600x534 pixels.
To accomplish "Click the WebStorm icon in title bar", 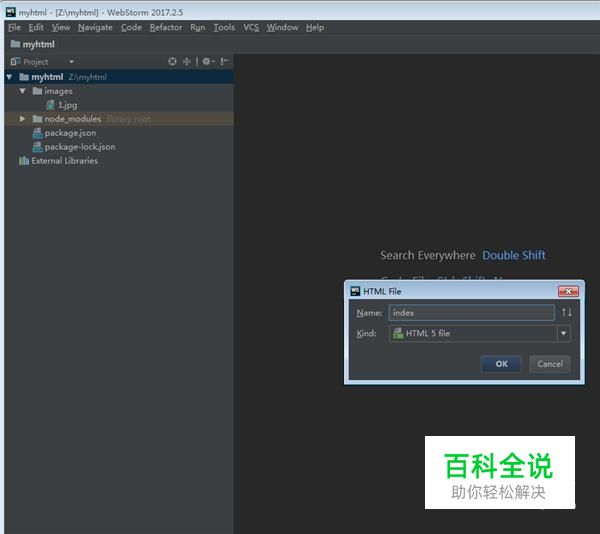I will 11,12.
